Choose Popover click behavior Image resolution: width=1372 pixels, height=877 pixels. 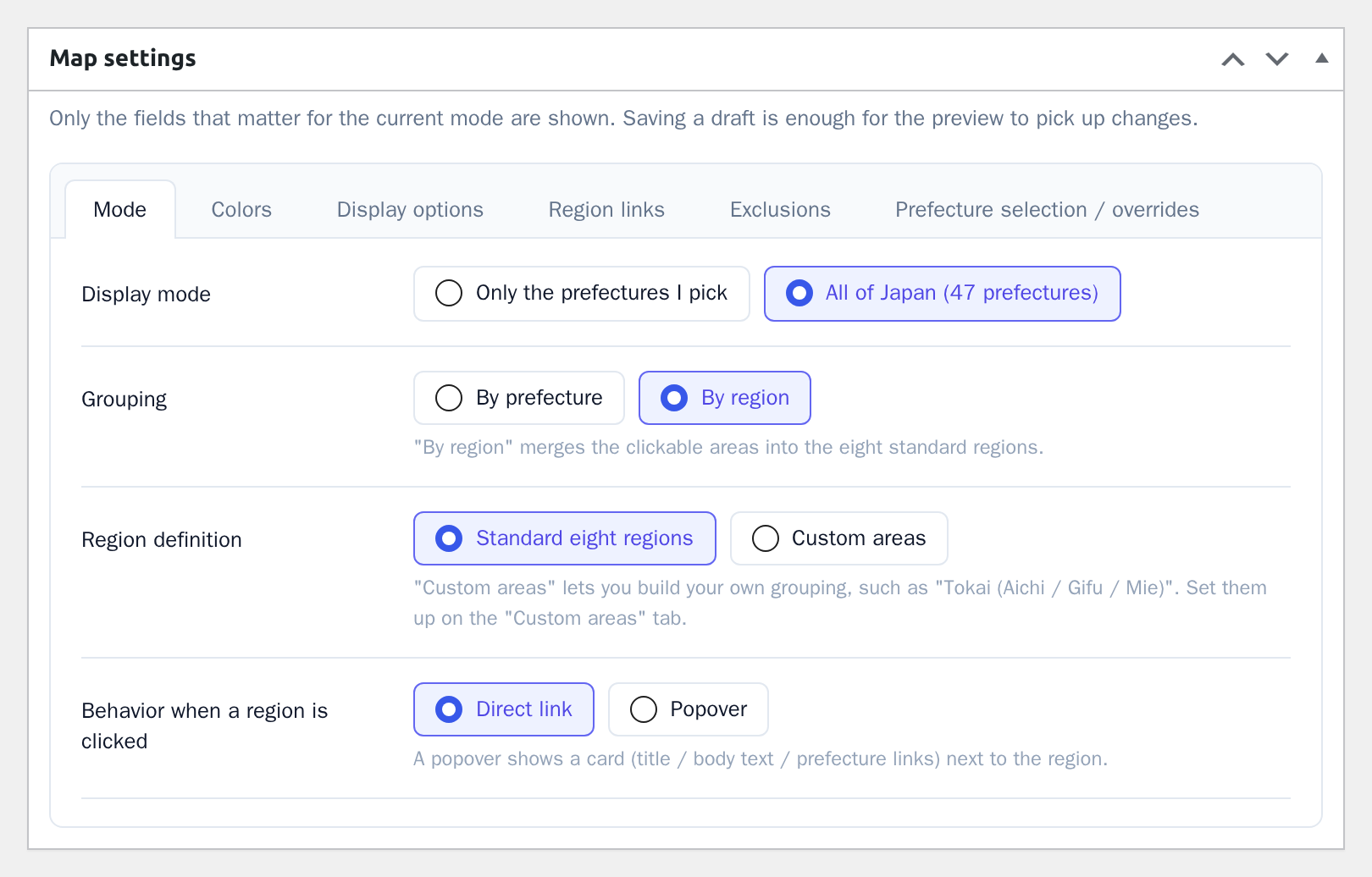(689, 709)
